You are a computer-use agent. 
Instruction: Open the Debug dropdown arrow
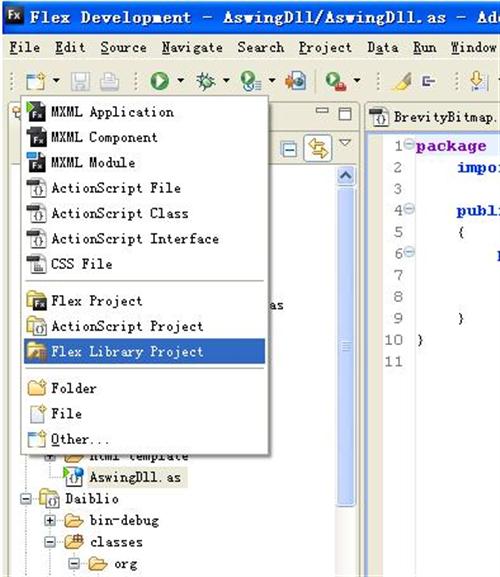coord(226,79)
